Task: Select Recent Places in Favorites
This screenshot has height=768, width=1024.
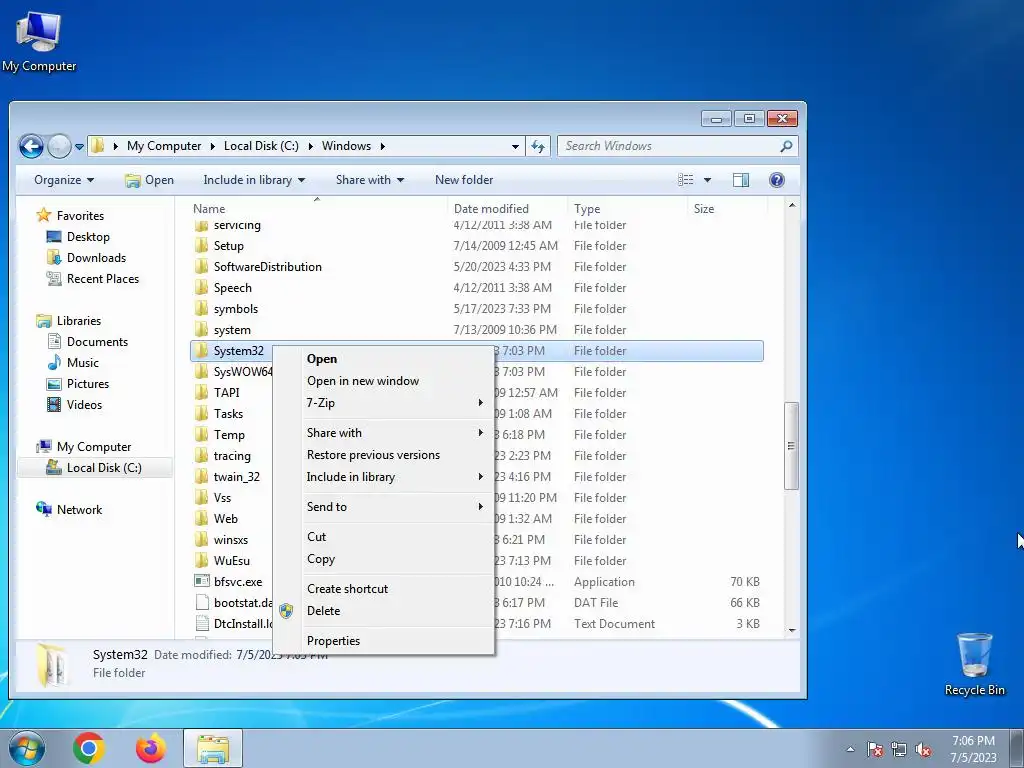Action: click(103, 279)
